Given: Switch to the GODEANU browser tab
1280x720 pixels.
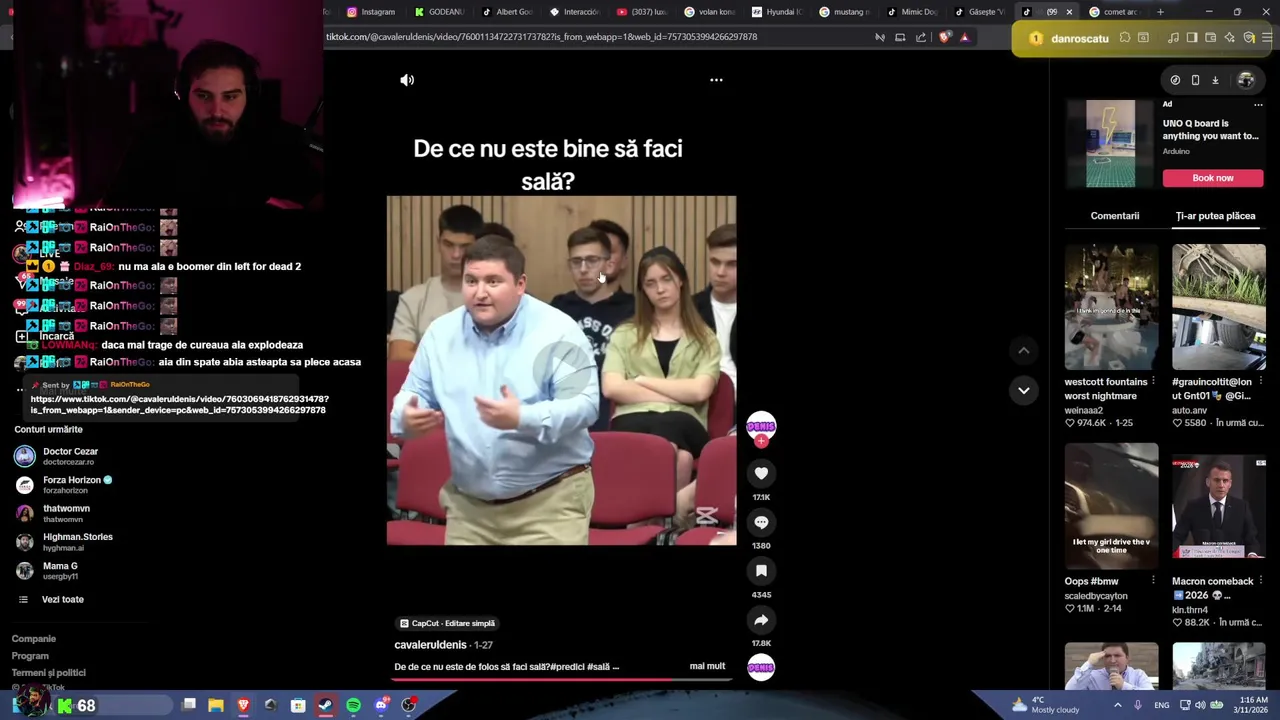Looking at the screenshot, I should pyautogui.click(x=440, y=12).
